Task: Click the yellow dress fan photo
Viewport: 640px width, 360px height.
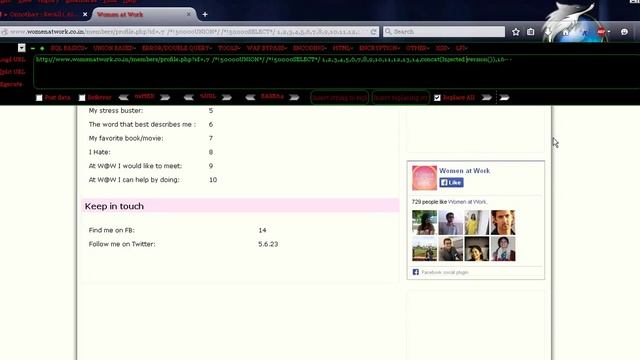Action: pos(477,222)
